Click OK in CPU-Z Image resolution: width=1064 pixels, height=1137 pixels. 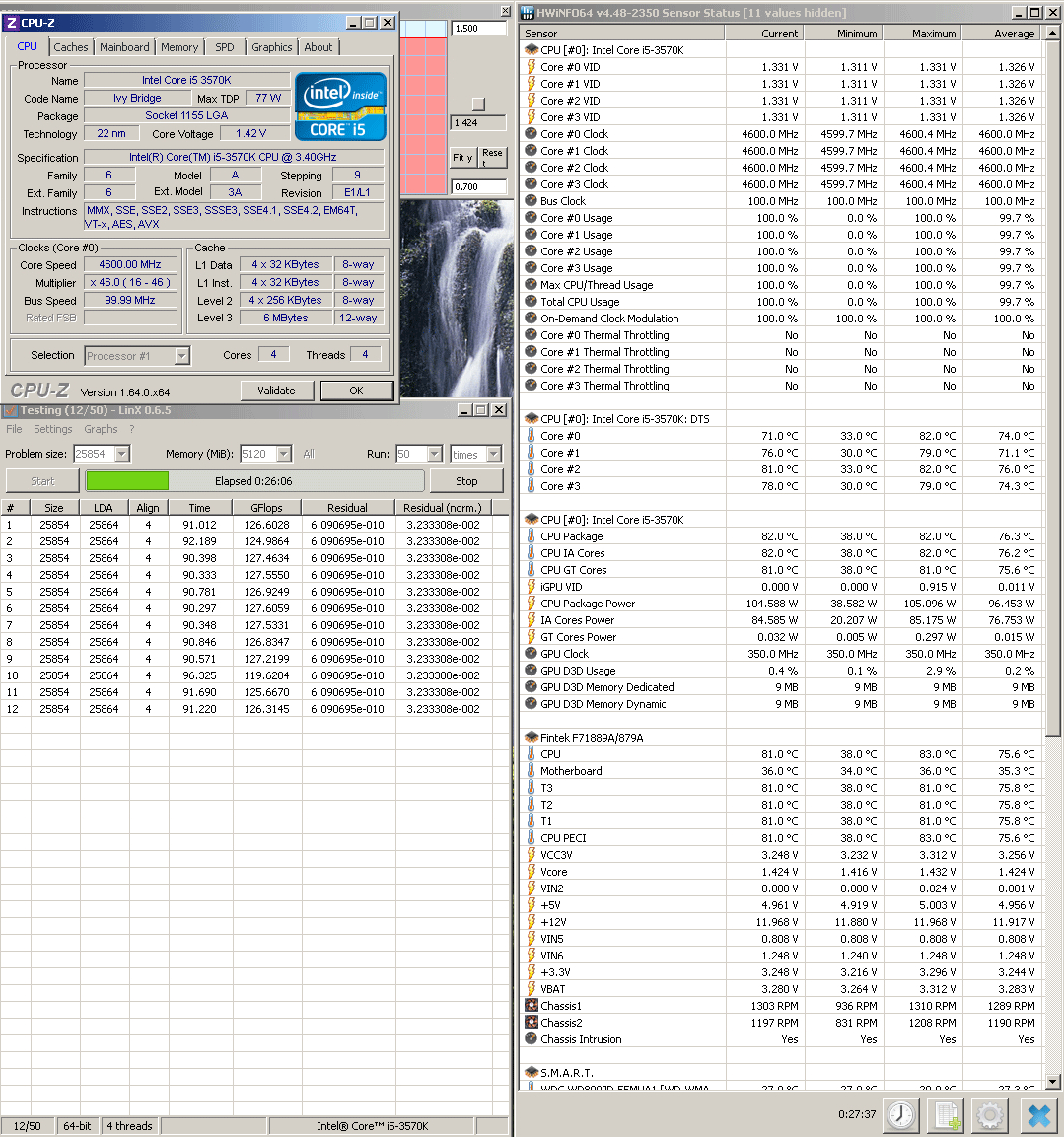pyautogui.click(x=357, y=391)
